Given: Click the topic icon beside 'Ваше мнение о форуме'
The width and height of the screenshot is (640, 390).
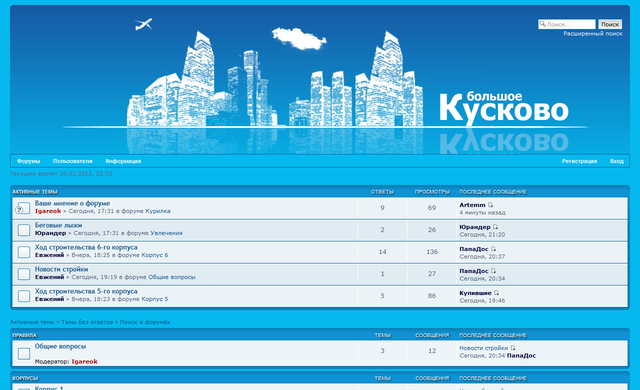Looking at the screenshot, I should pos(23,208).
